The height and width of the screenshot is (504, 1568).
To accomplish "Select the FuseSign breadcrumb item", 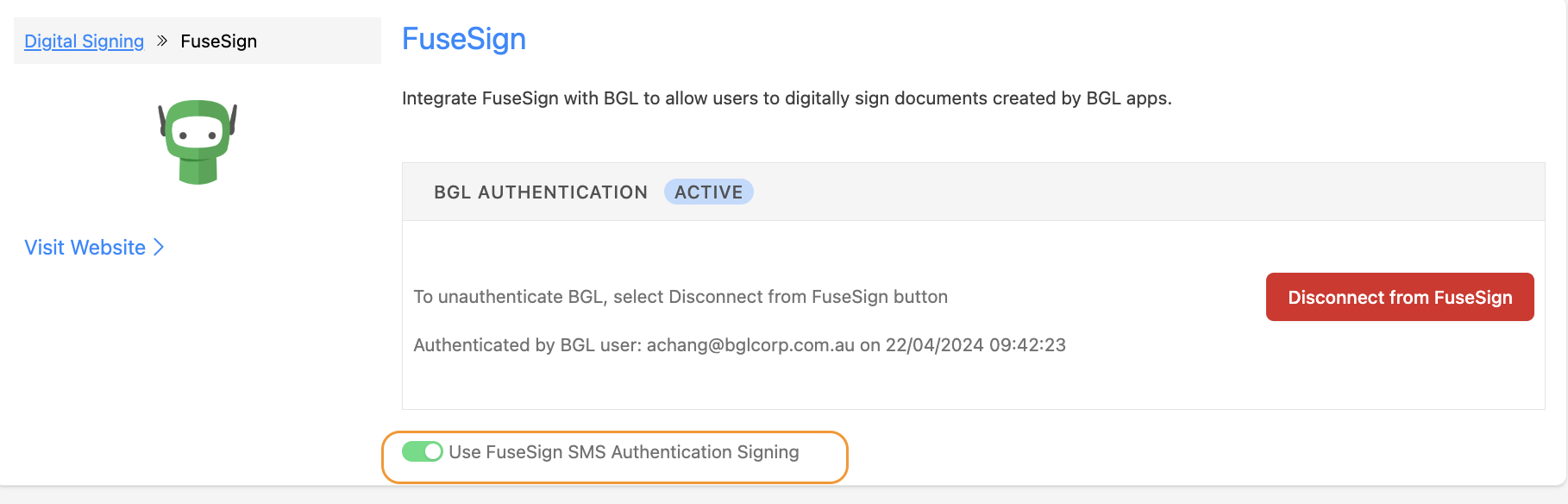I will pyautogui.click(x=219, y=41).
